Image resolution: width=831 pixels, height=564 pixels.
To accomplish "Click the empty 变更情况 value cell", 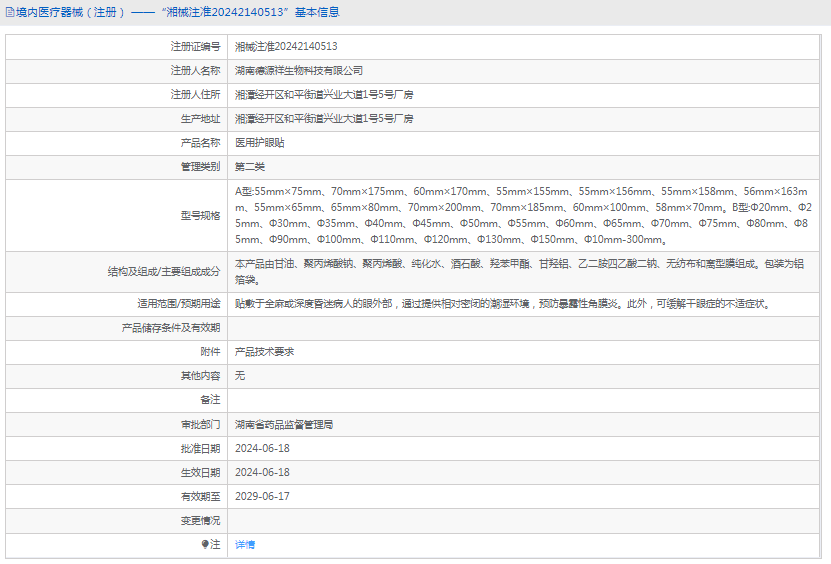I will tap(526, 520).
